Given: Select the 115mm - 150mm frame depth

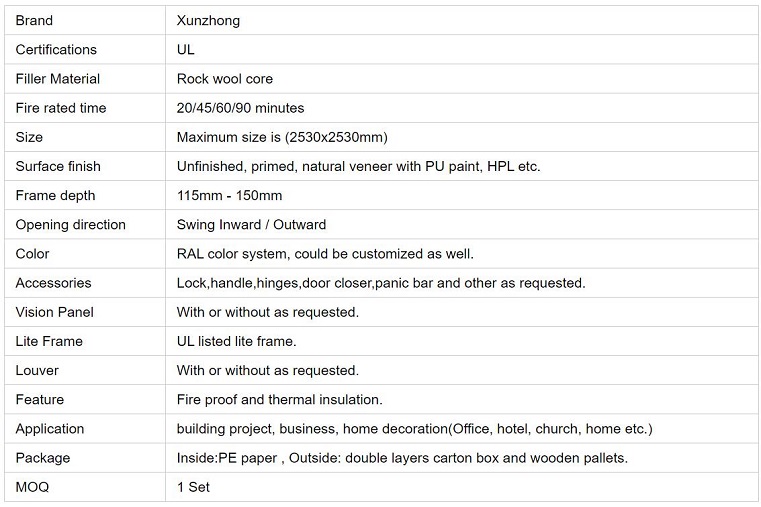Looking at the screenshot, I should coord(229,196).
